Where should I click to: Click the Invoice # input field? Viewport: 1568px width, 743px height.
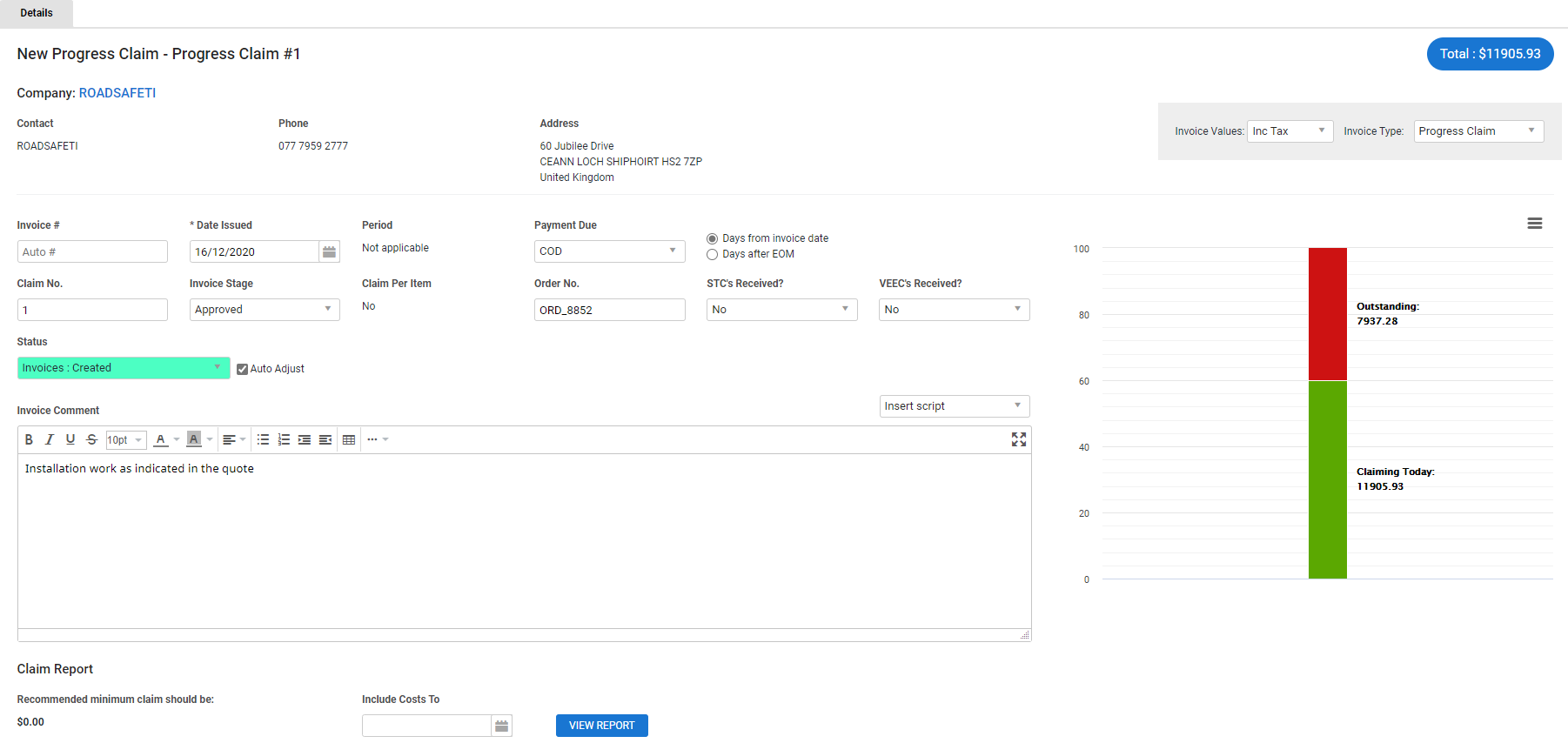tap(92, 251)
